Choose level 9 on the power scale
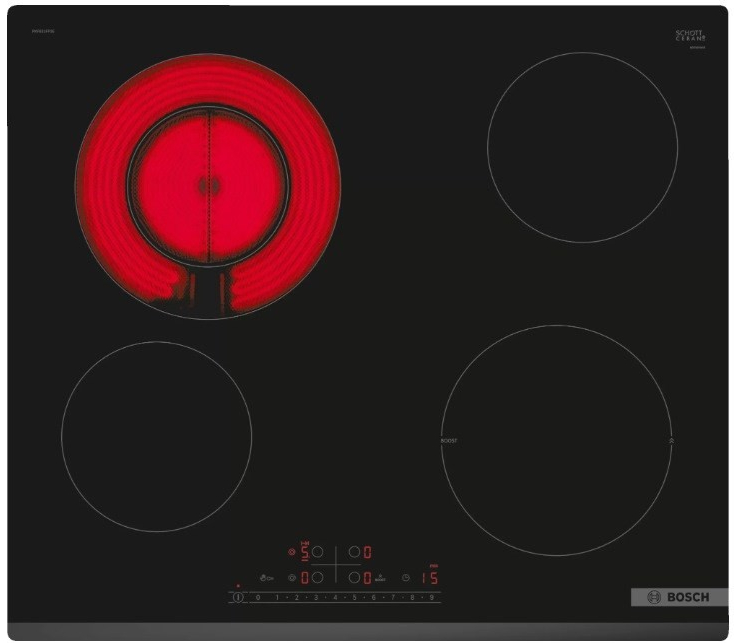 [x=432, y=597]
